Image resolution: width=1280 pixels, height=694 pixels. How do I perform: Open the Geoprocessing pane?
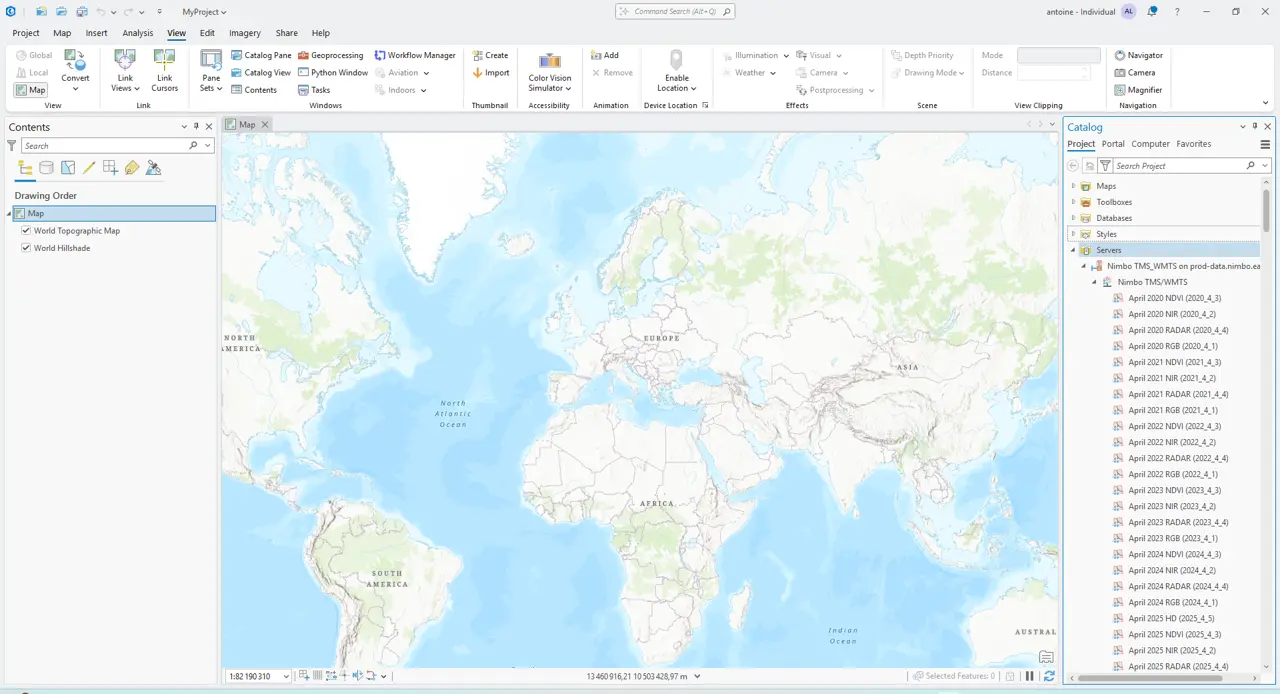click(x=331, y=56)
